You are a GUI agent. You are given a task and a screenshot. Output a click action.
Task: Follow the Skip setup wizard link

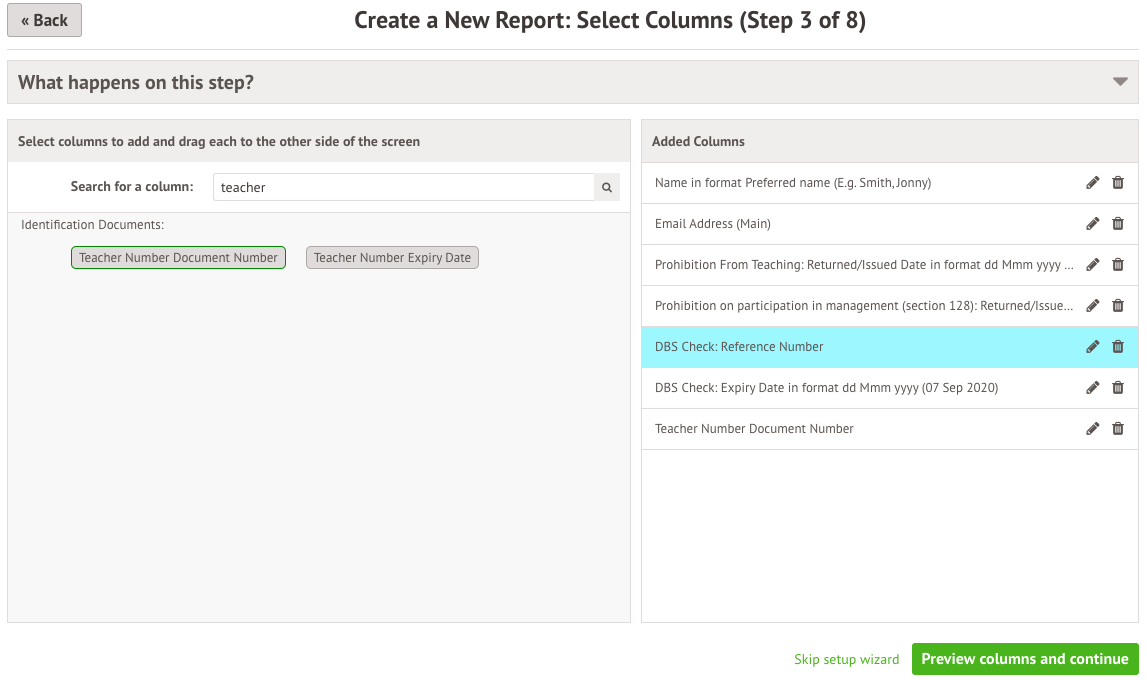[x=846, y=659]
